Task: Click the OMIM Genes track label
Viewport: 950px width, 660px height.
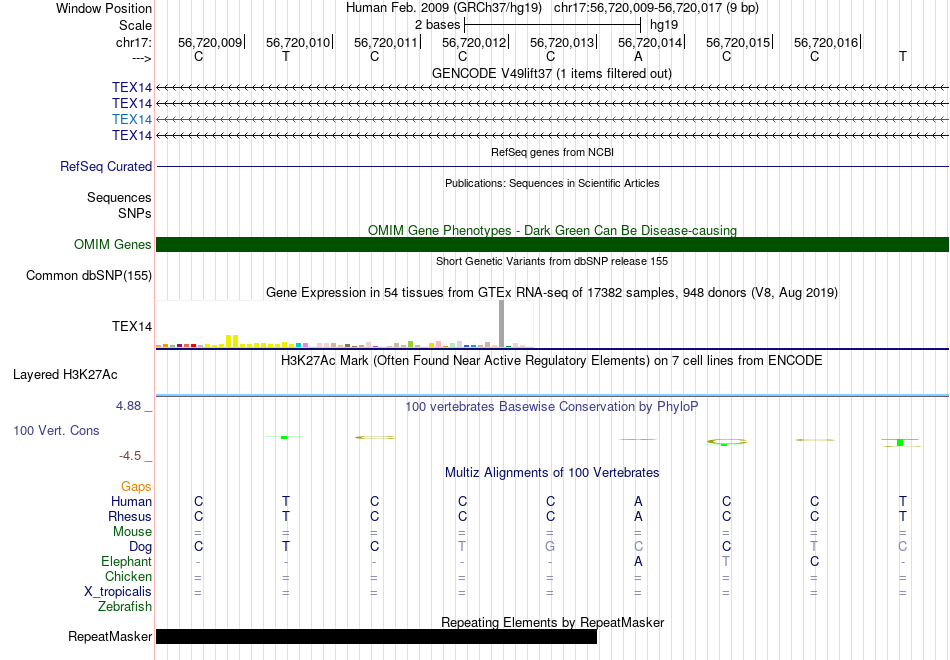Action: click(x=112, y=244)
